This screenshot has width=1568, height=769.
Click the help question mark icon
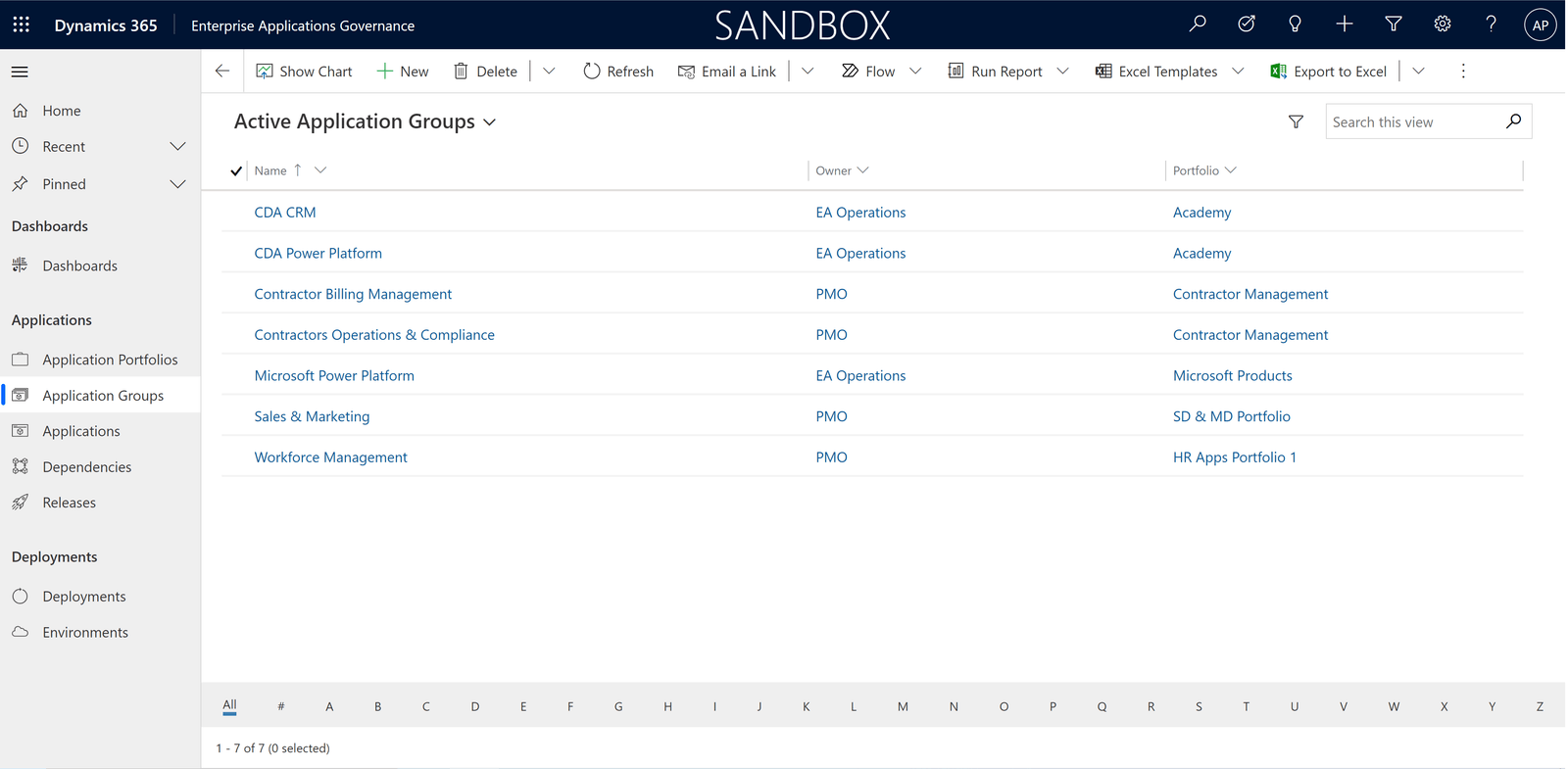[1492, 24]
